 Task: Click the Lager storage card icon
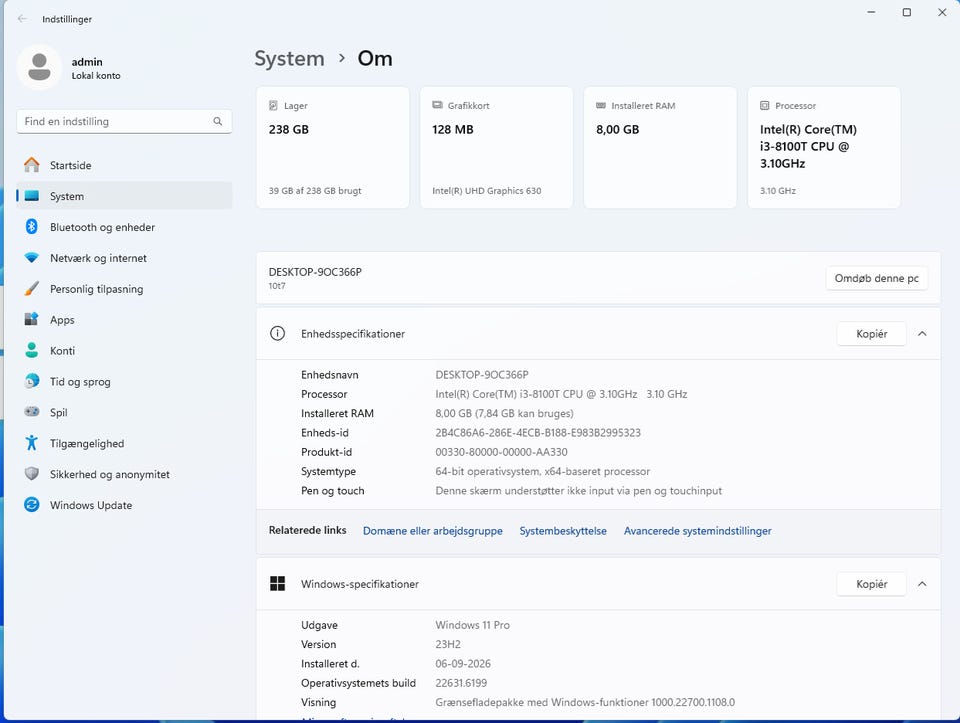[274, 105]
